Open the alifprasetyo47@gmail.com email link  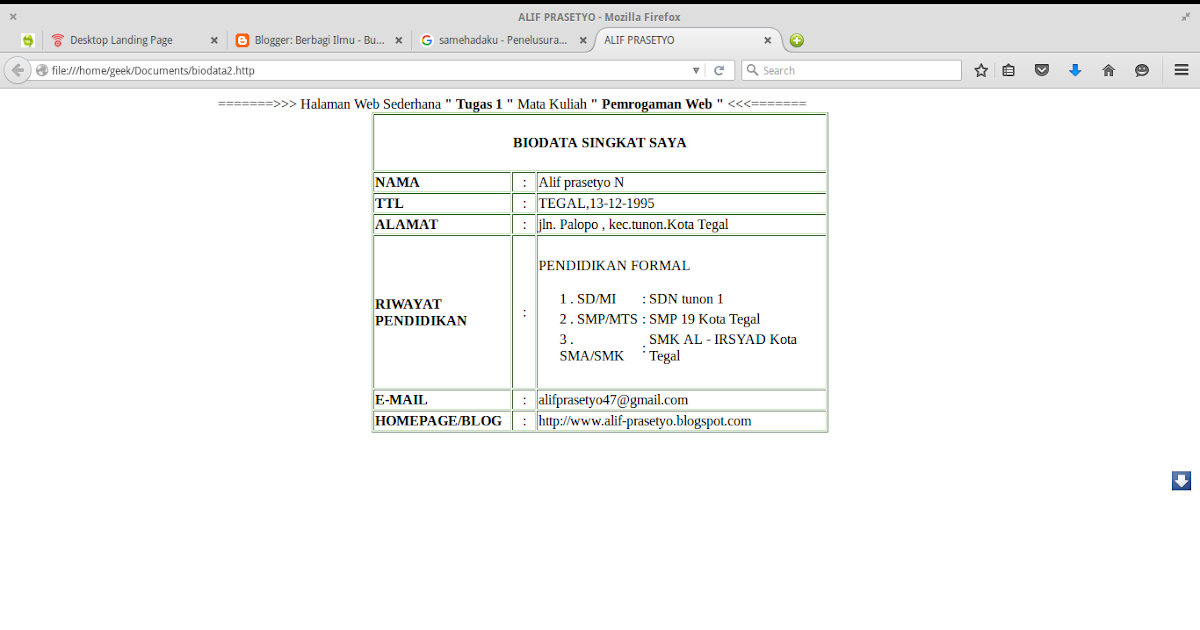click(612, 399)
